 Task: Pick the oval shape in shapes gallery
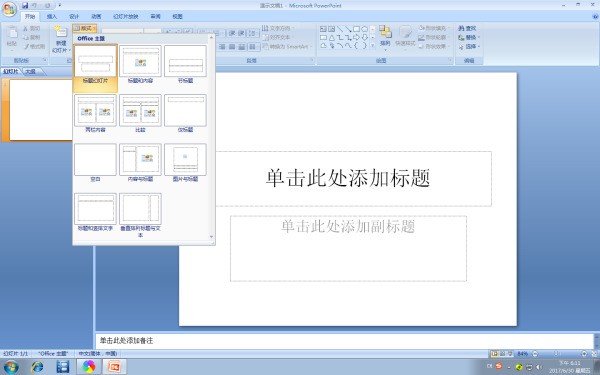pyautogui.click(x=365, y=29)
